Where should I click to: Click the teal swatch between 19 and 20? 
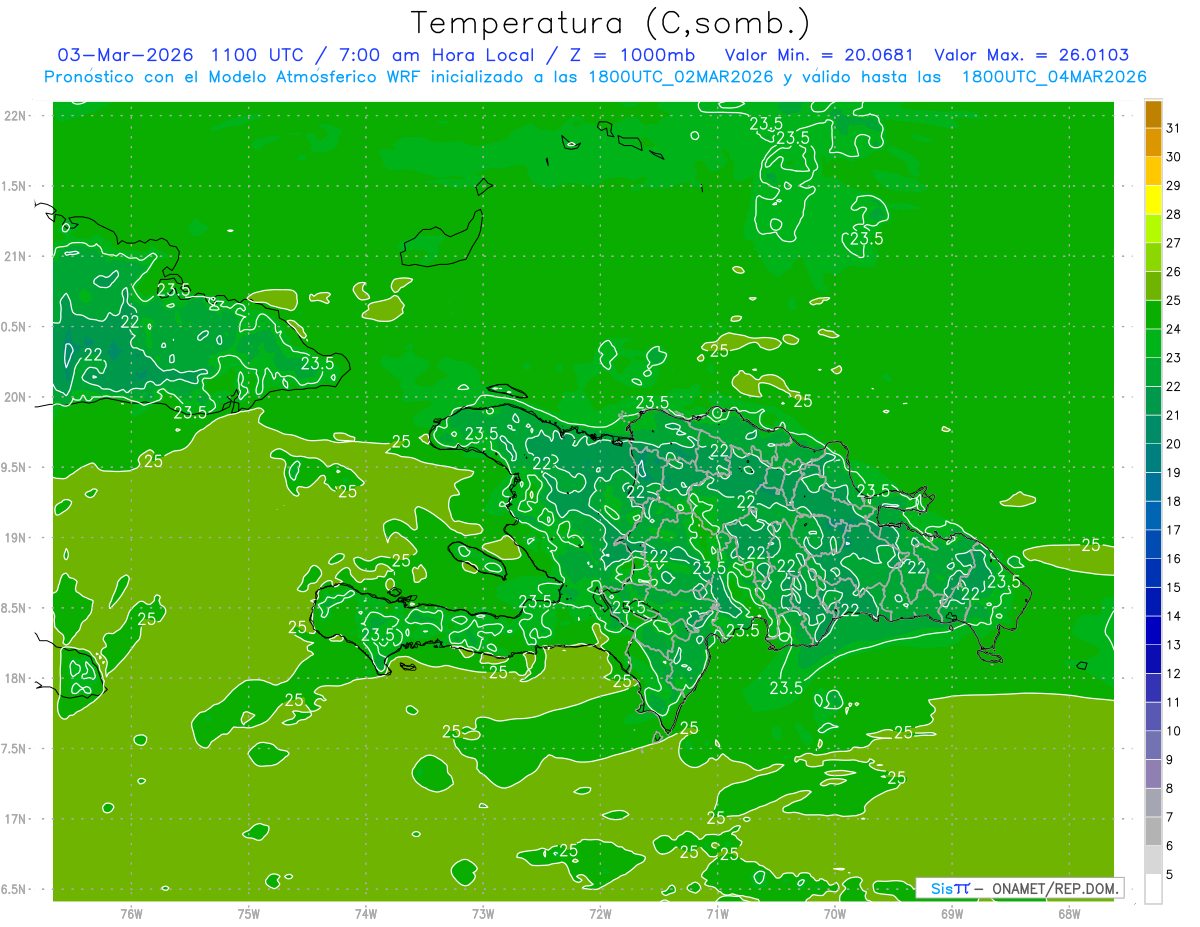coord(1153,458)
